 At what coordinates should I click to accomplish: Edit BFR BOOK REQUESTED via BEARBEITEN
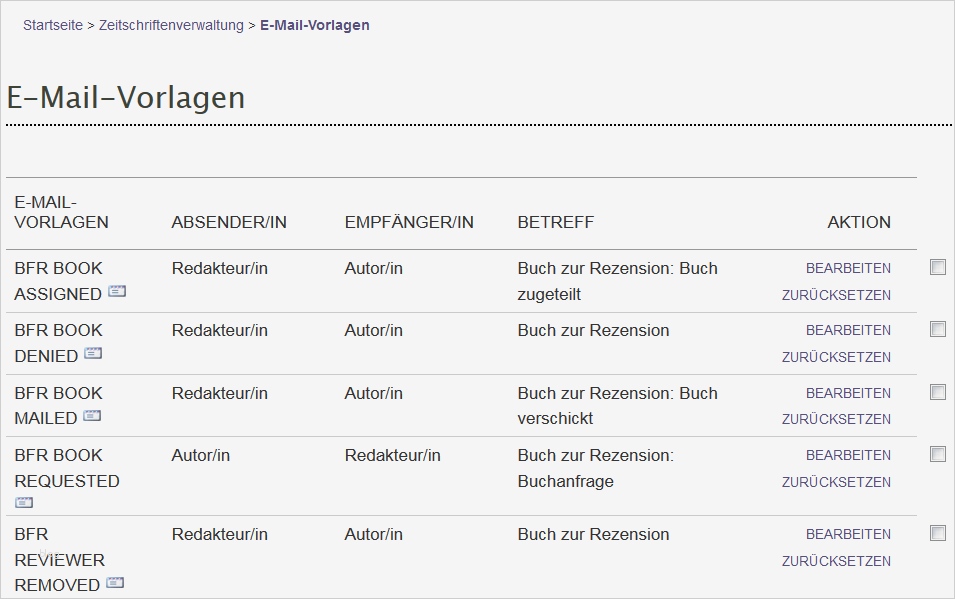(847, 455)
